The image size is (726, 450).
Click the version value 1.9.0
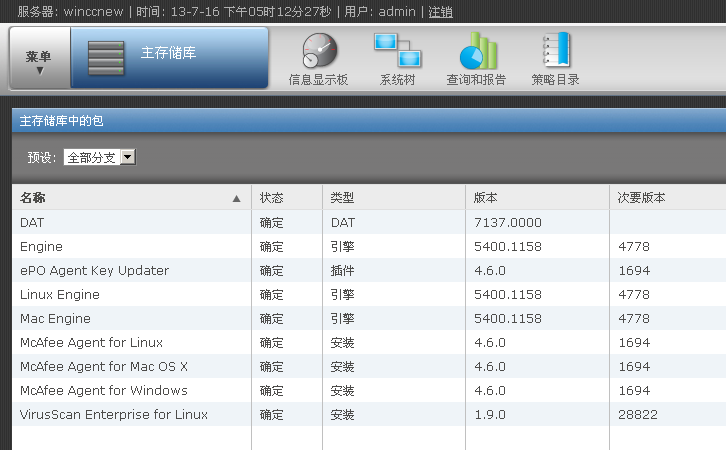pos(490,414)
